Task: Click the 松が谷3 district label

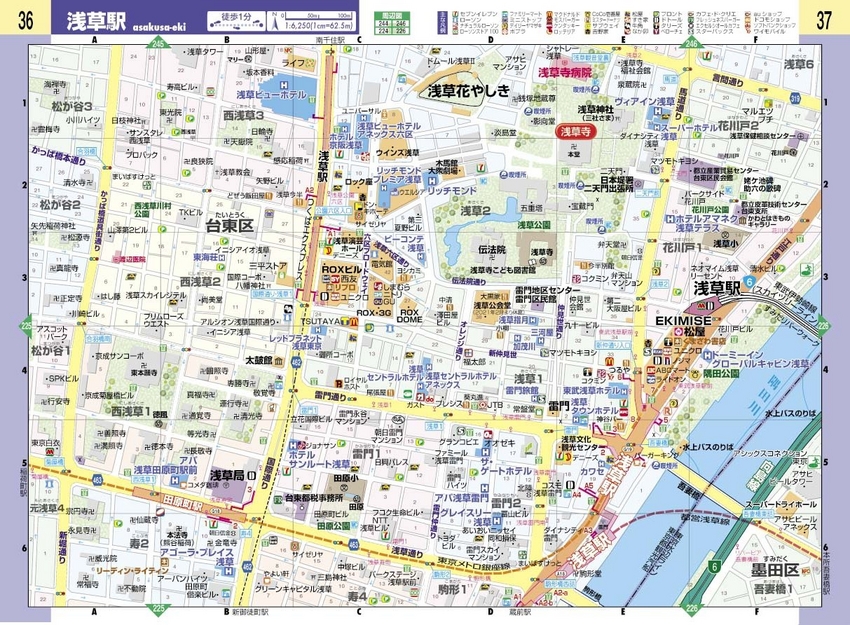Action: (72, 106)
